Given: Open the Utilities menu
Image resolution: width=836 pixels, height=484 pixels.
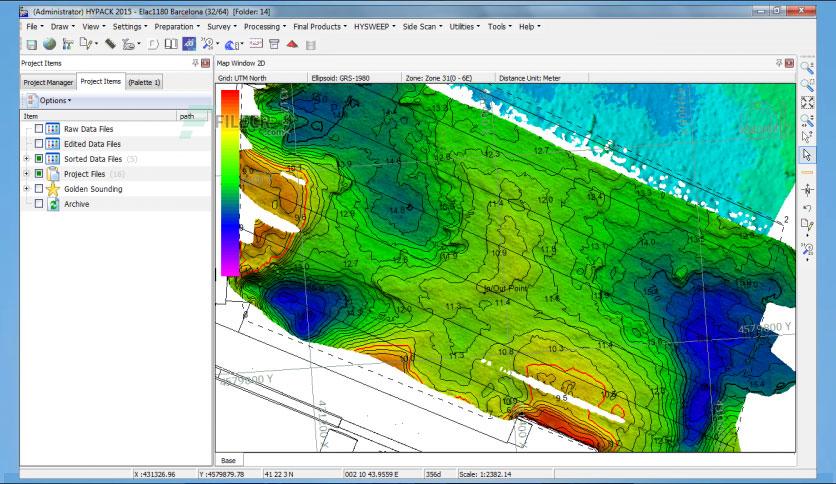Looking at the screenshot, I should coord(464,26).
